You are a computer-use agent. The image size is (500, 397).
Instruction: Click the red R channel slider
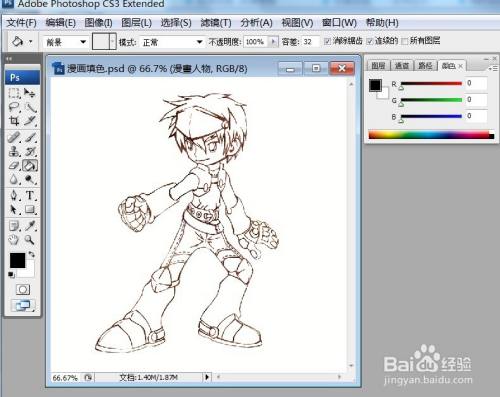pos(431,83)
